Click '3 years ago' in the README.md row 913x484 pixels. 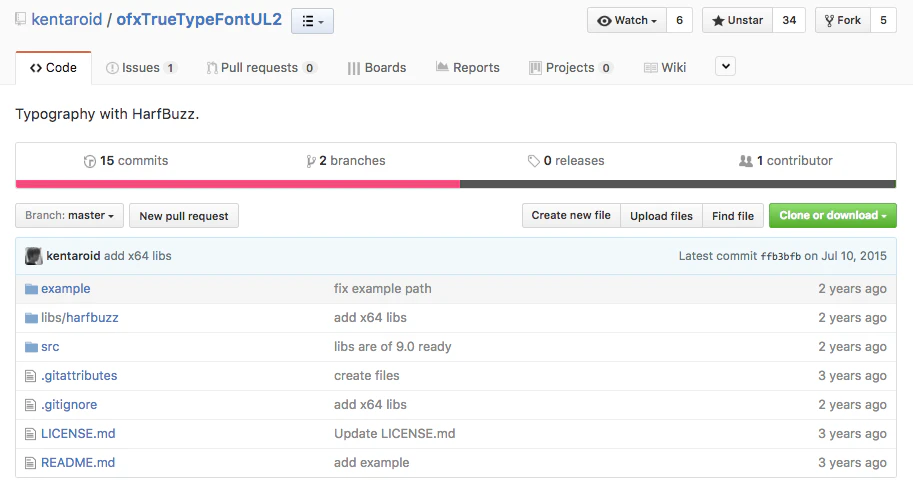point(852,463)
